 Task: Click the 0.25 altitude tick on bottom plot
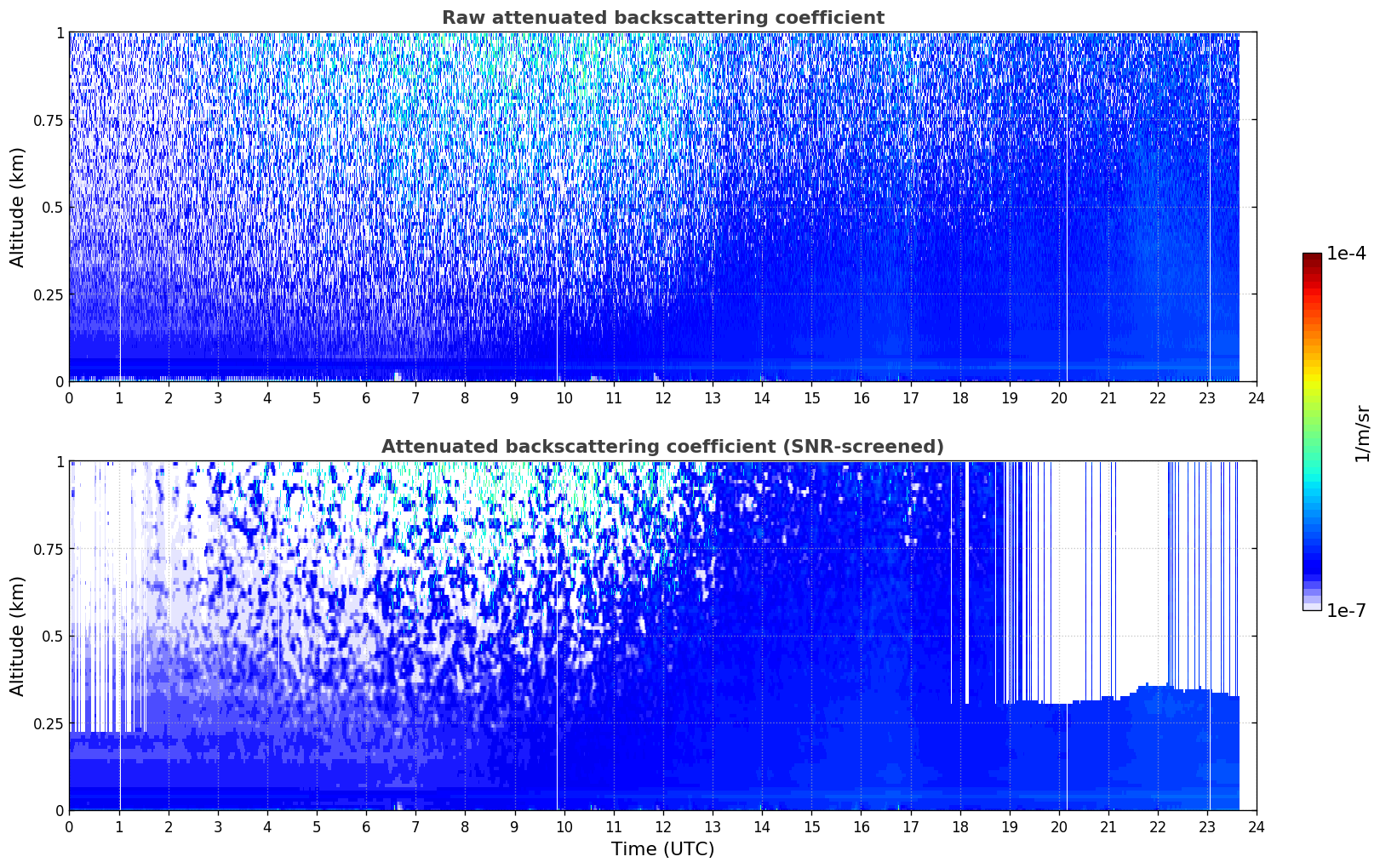pos(49,723)
